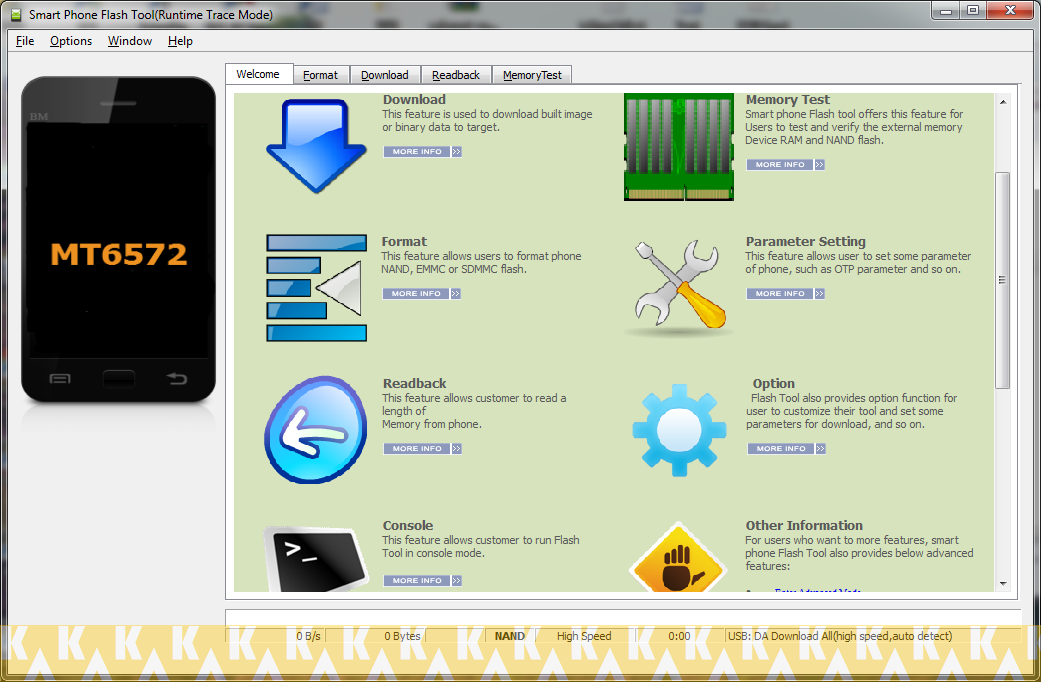This screenshot has width=1041, height=682.
Task: Click the phone's home key
Action: click(x=119, y=379)
